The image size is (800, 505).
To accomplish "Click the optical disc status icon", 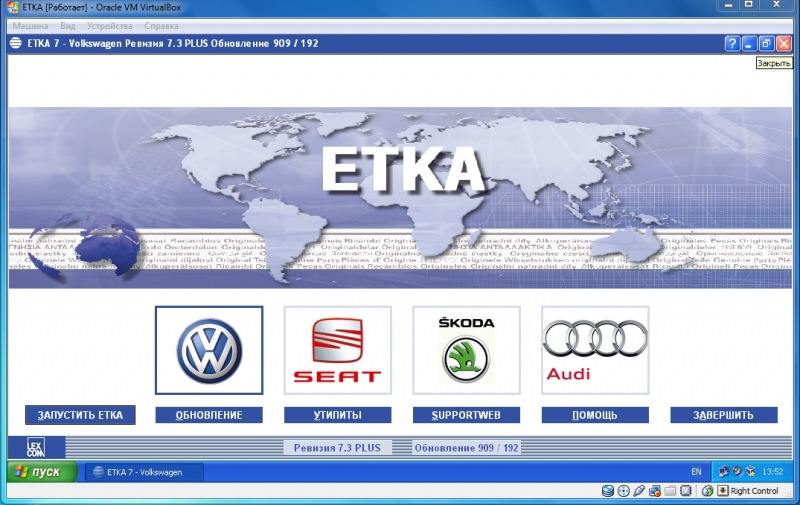I will [623, 491].
